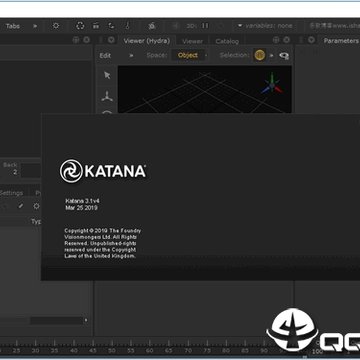
Task: Click the dimmed back arrow in the Parameters pane
Action: click(303, 52)
